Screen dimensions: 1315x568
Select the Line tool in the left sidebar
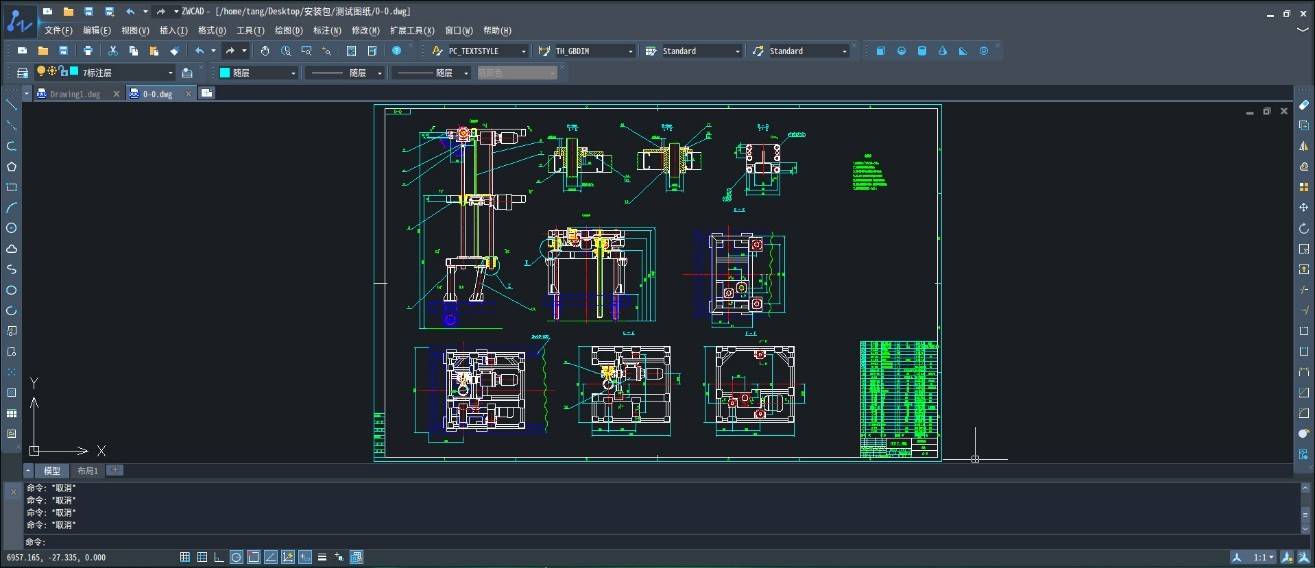click(12, 104)
